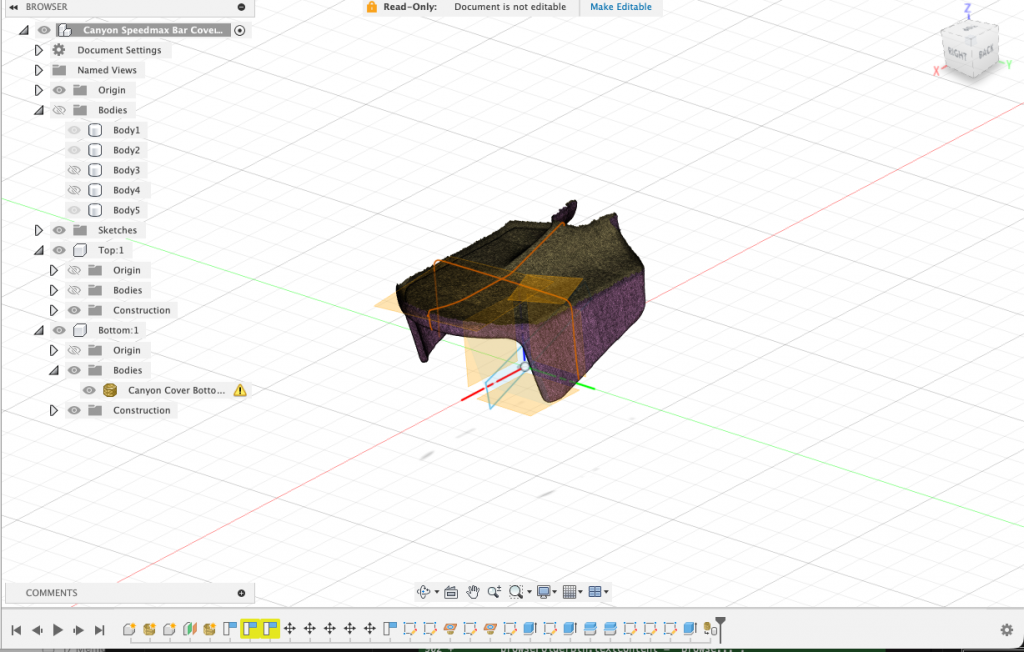The image size is (1024, 652).
Task: Activate the Zoom tool
Action: click(x=494, y=592)
